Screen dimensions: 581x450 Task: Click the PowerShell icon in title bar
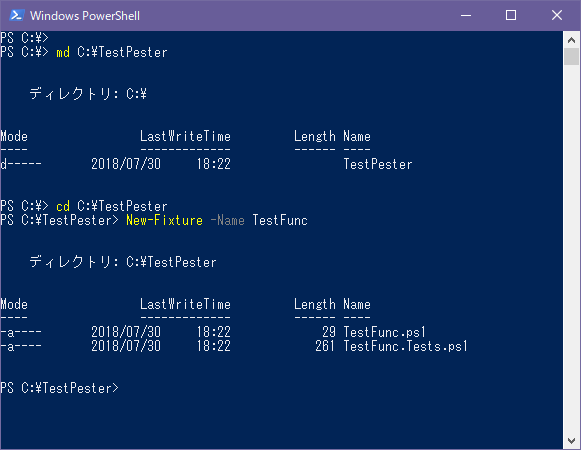click(x=17, y=16)
